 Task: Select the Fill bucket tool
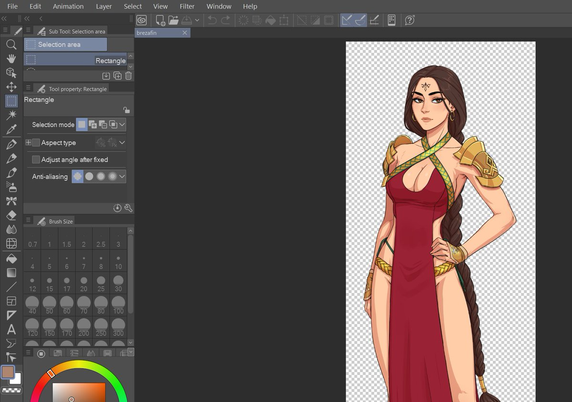(x=11, y=259)
